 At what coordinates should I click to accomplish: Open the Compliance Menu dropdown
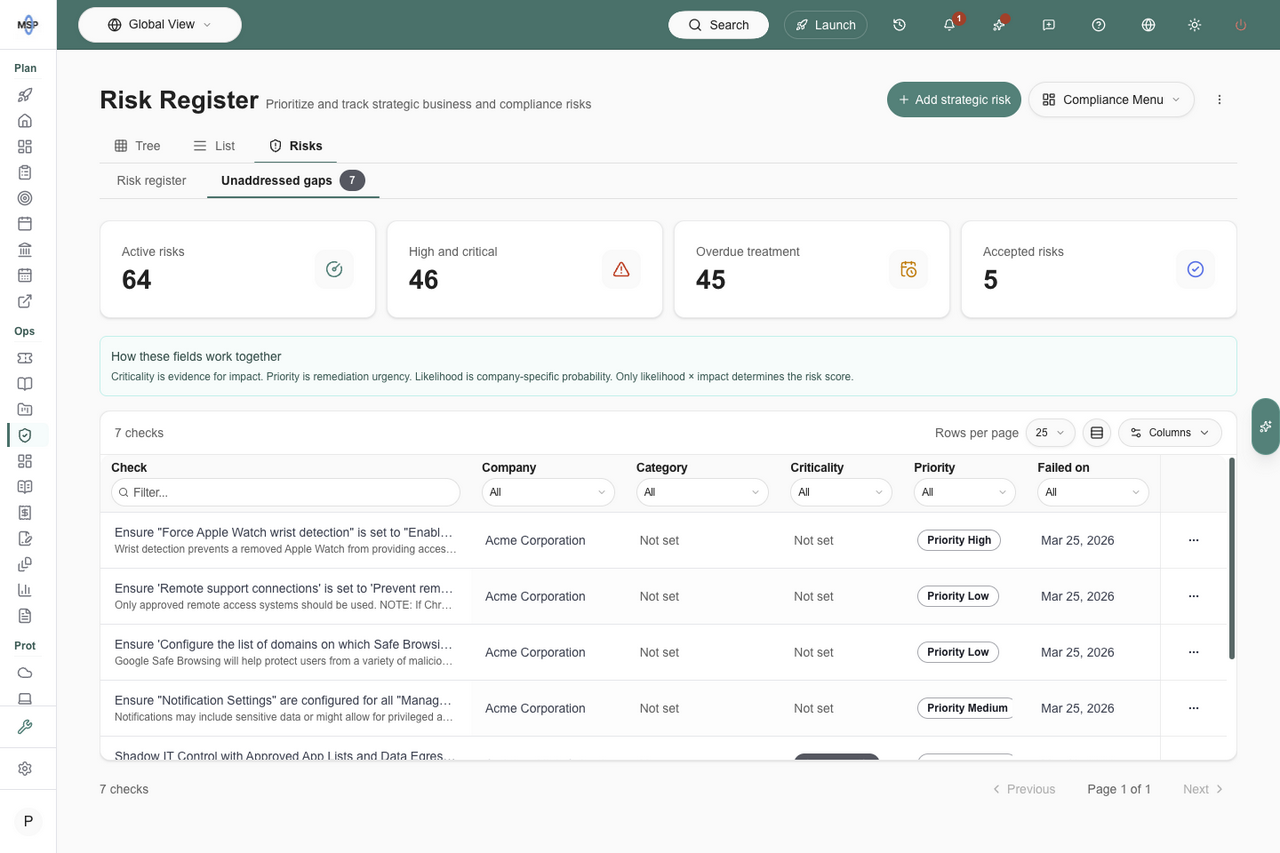(1111, 100)
